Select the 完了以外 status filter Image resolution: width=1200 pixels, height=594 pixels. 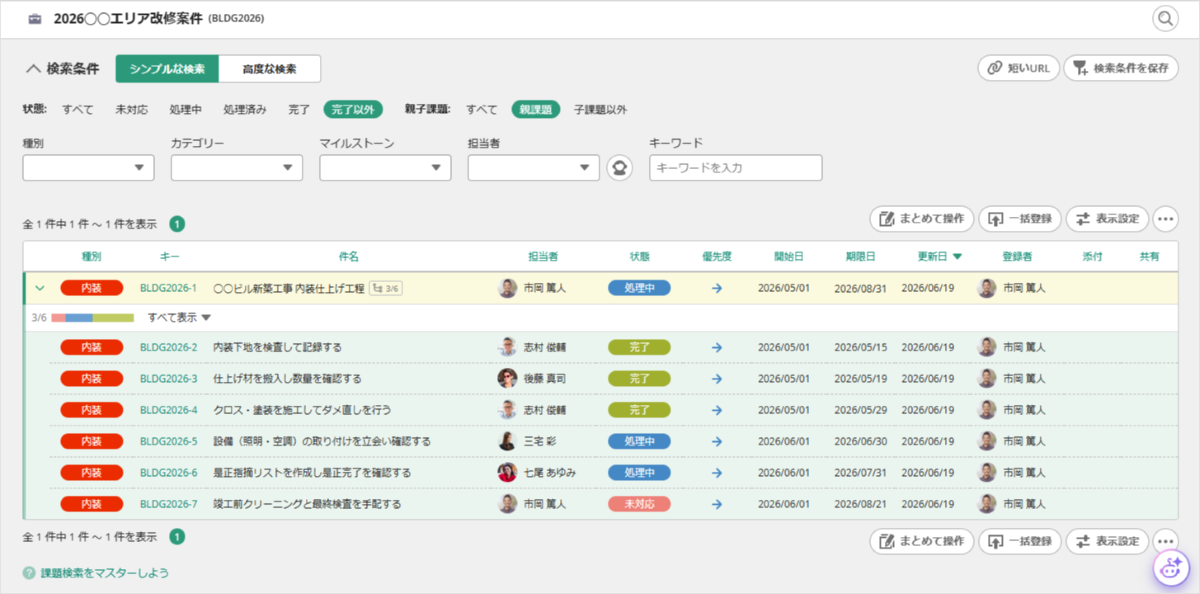352,110
